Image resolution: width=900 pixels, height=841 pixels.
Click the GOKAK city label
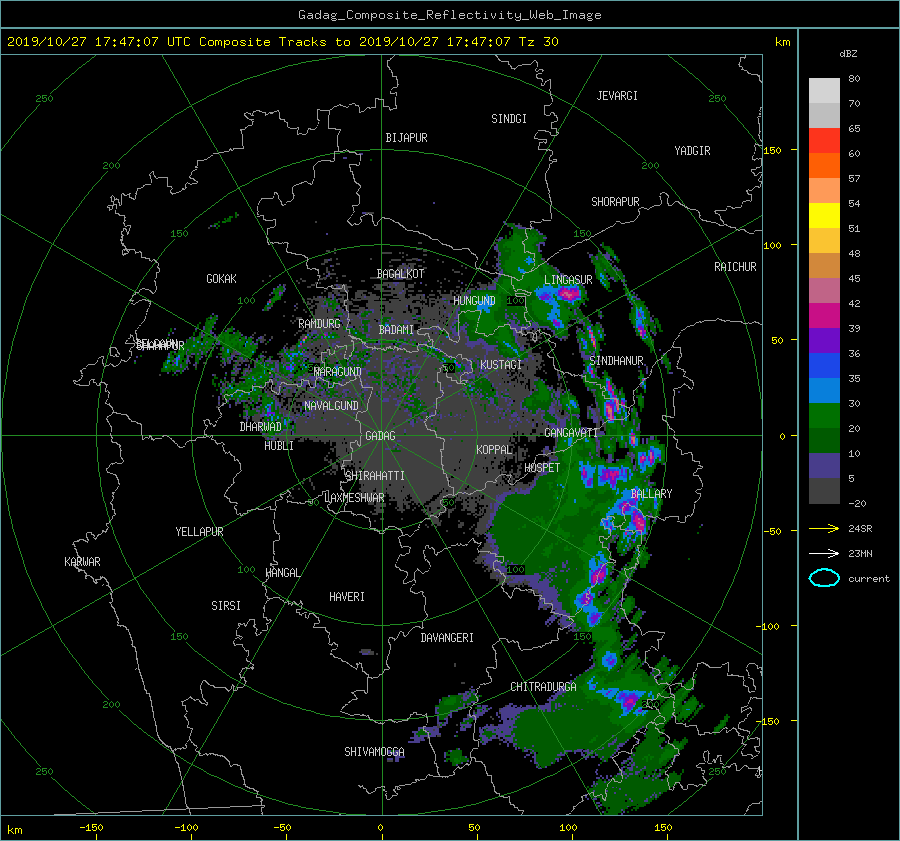221,279
